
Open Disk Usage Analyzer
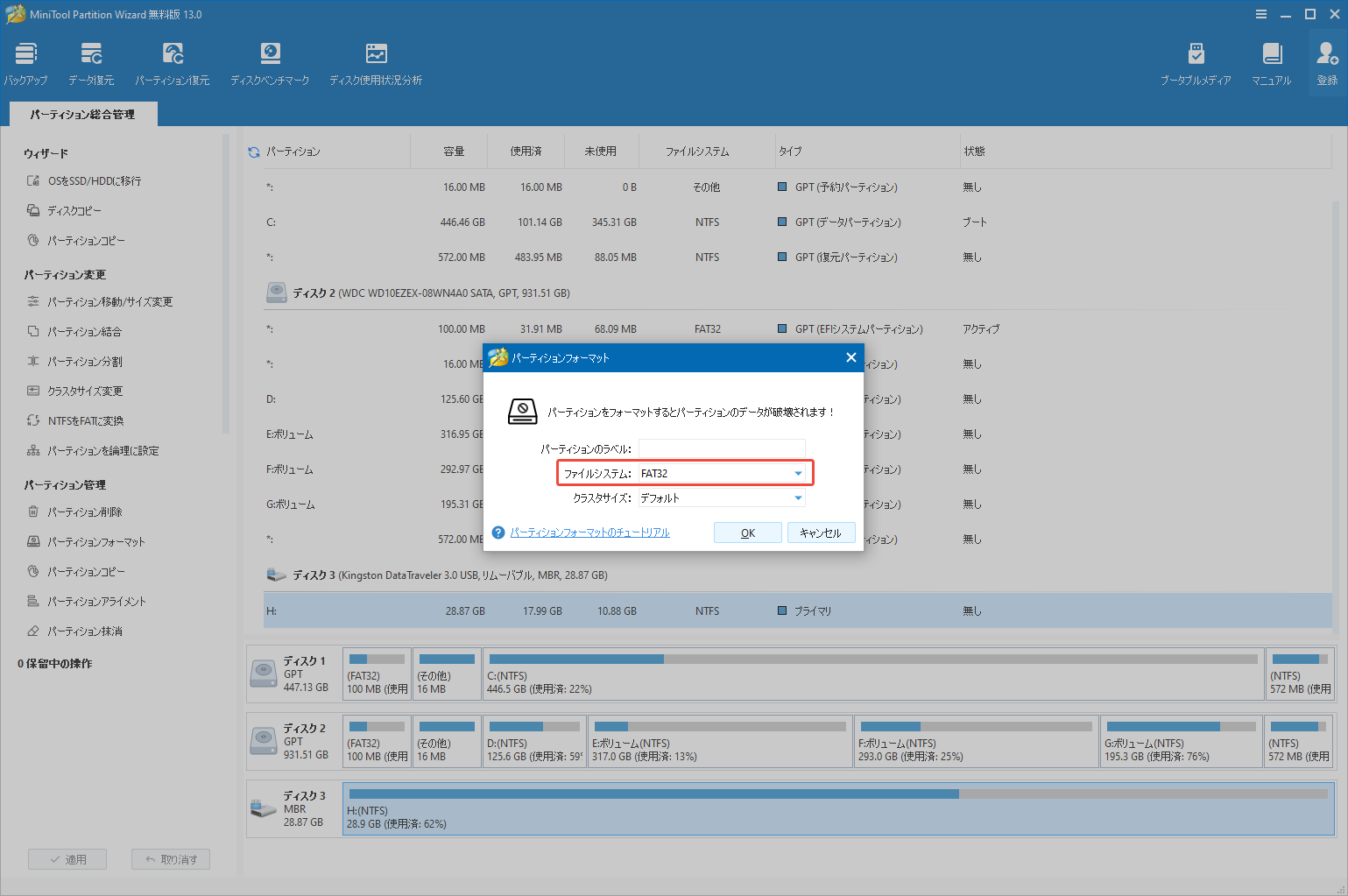tap(376, 61)
